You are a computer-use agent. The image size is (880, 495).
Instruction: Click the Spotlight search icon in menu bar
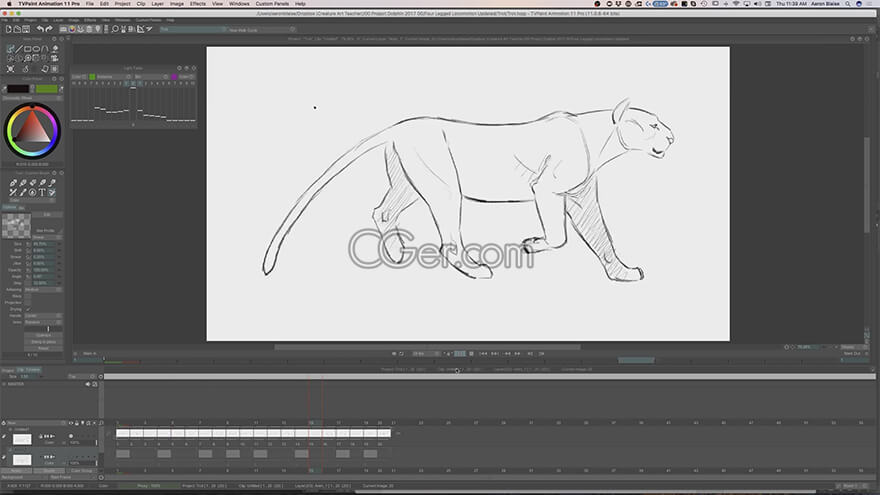tap(847, 4)
